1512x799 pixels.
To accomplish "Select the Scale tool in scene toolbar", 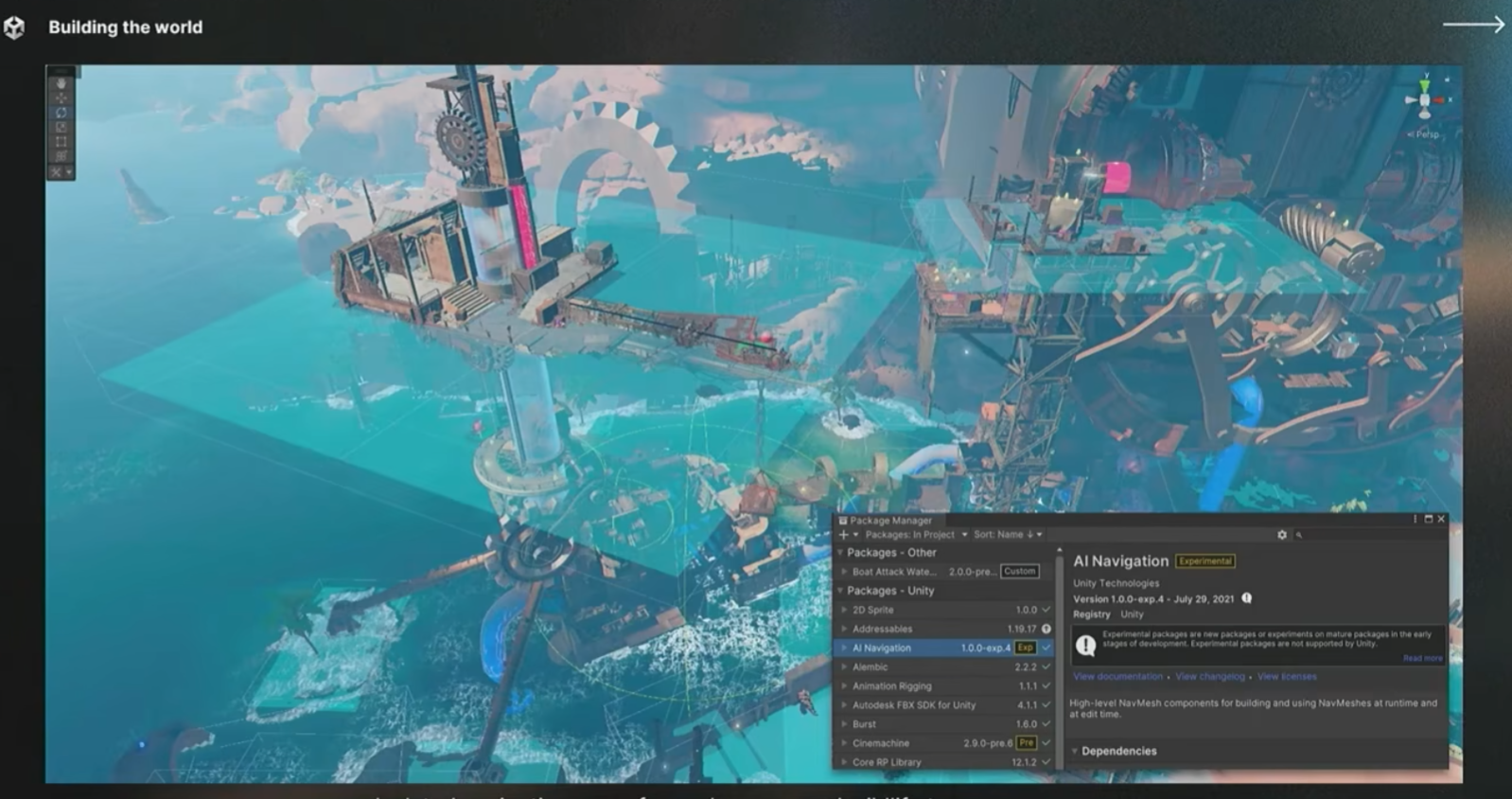I will pos(62,127).
